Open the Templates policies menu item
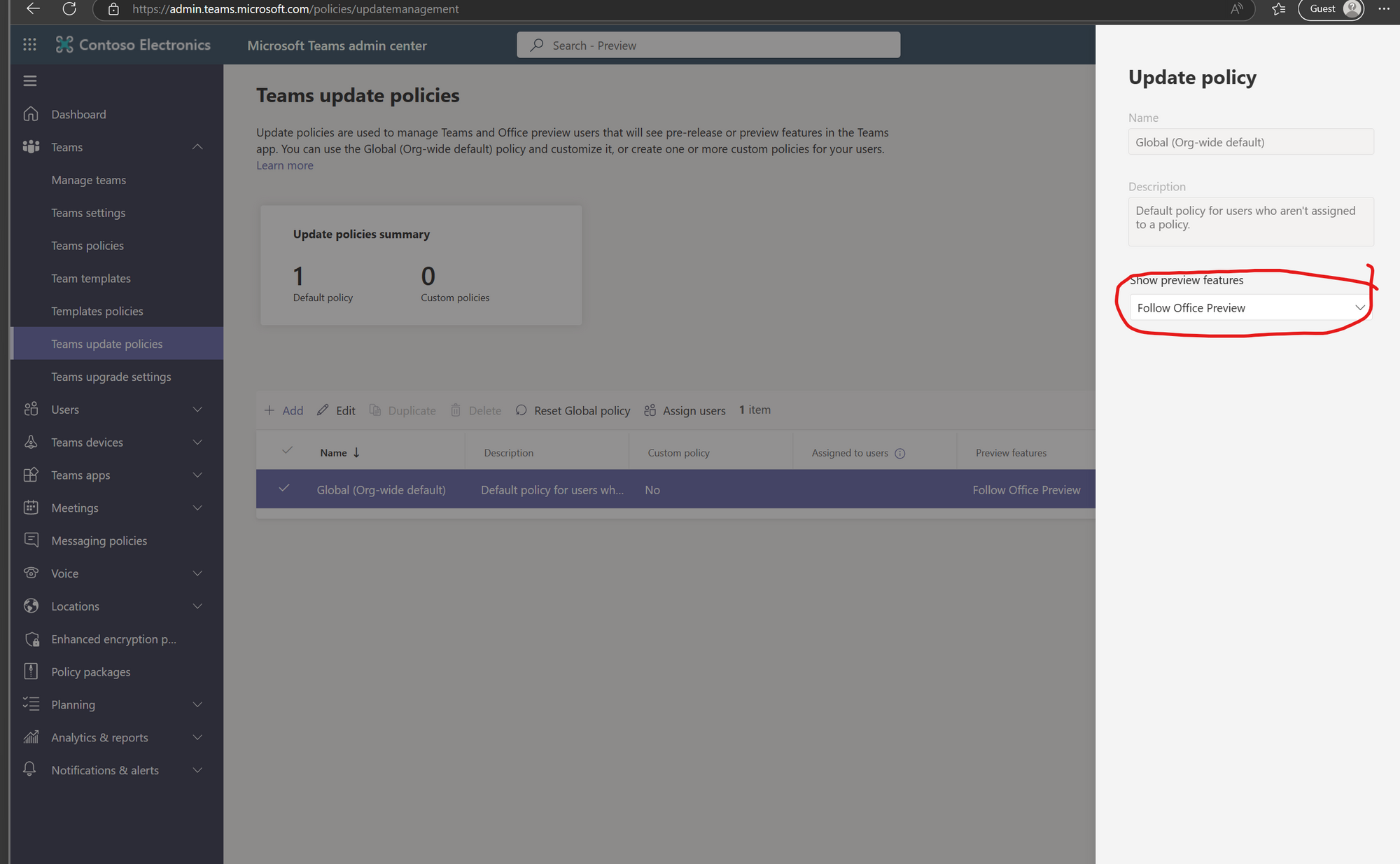1400x864 pixels. coord(97,311)
